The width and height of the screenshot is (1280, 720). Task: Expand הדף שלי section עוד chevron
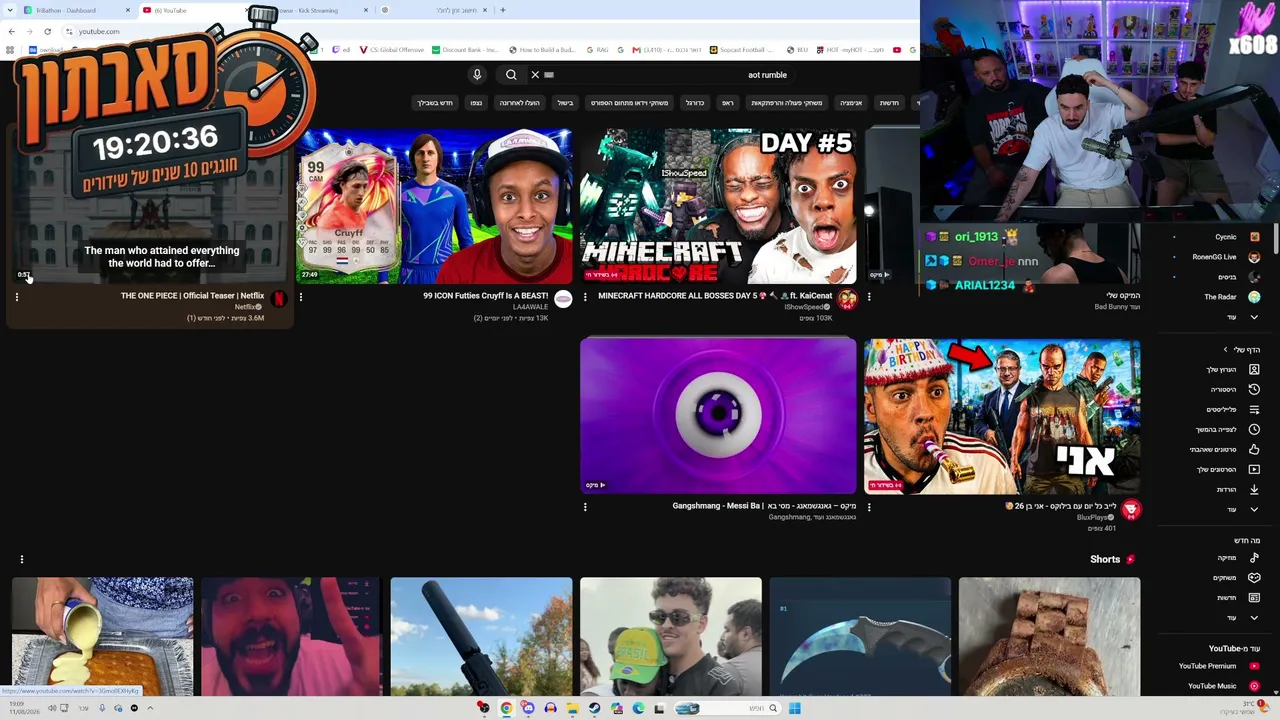[x=1254, y=510]
